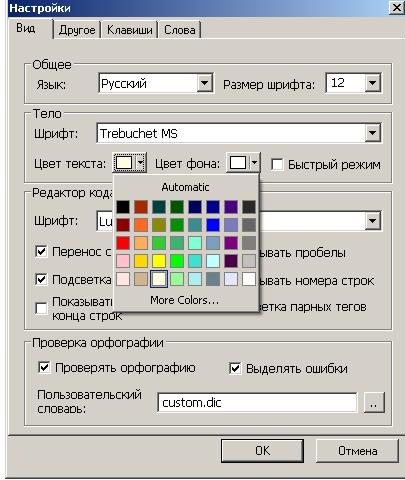Switch to the Клавиши tab

point(130,30)
